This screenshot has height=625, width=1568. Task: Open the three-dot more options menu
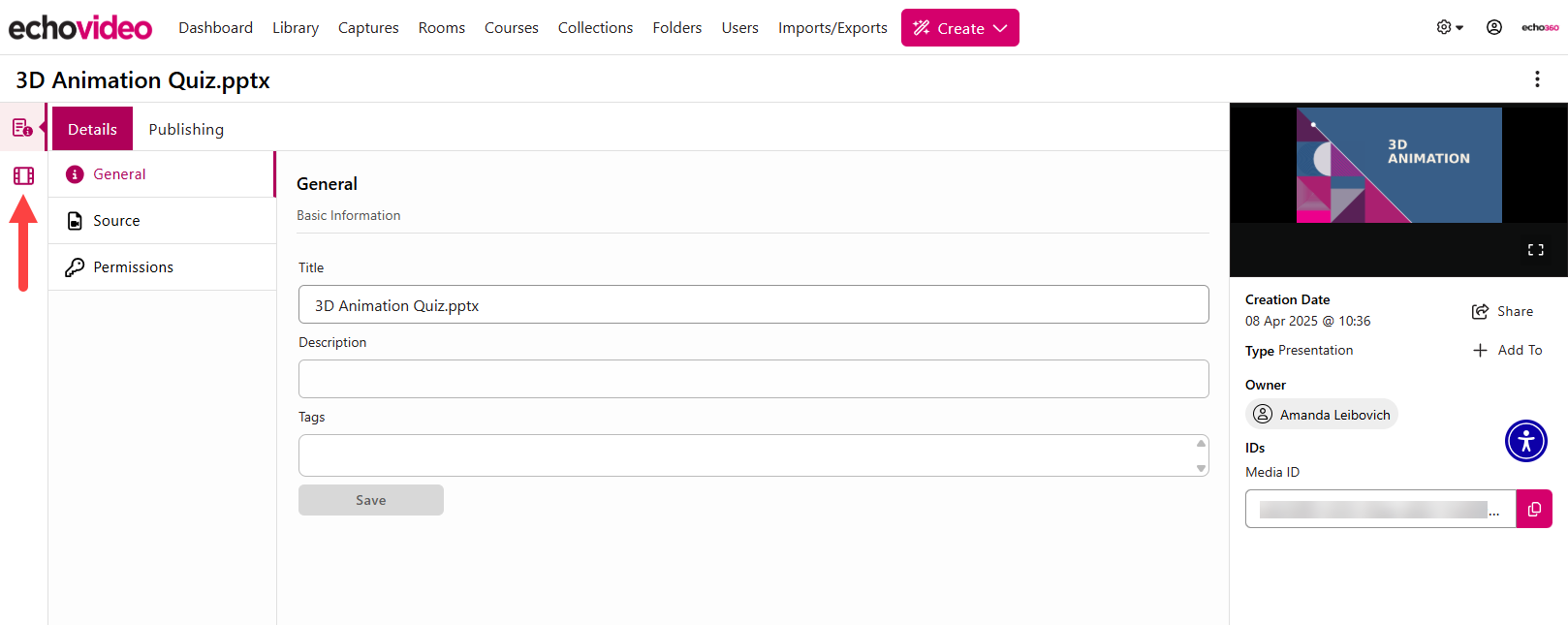point(1536,79)
